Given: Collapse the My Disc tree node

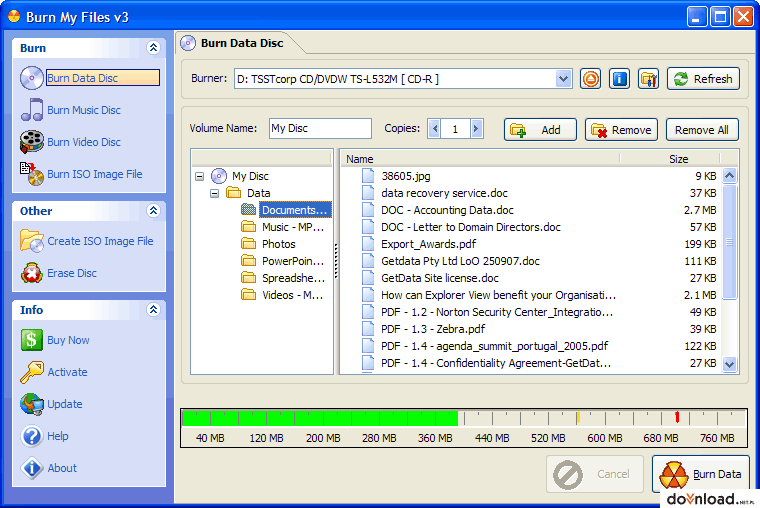Looking at the screenshot, I should [x=199, y=176].
